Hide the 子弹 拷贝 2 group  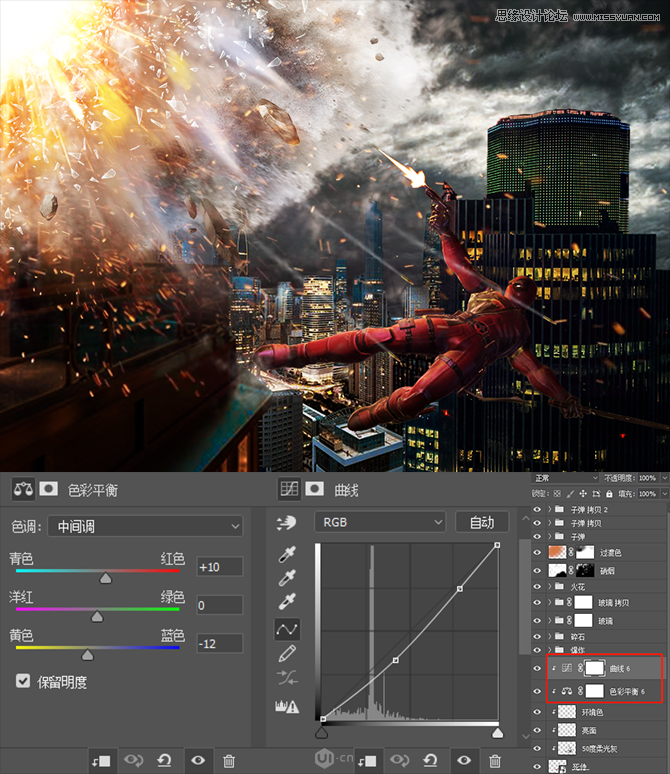(x=538, y=509)
